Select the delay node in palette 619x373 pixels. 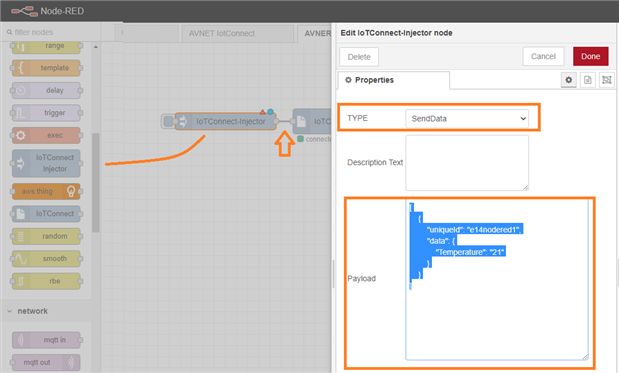click(x=47, y=90)
